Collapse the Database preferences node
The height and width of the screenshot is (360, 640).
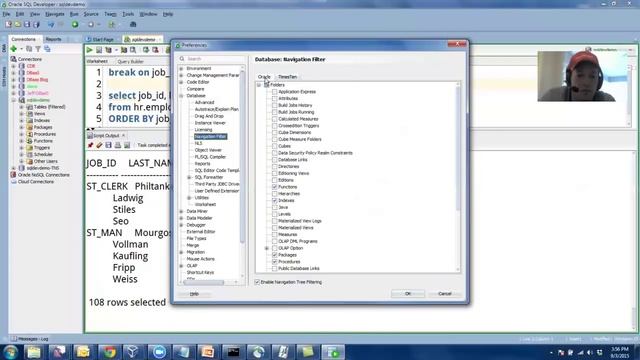click(x=181, y=96)
